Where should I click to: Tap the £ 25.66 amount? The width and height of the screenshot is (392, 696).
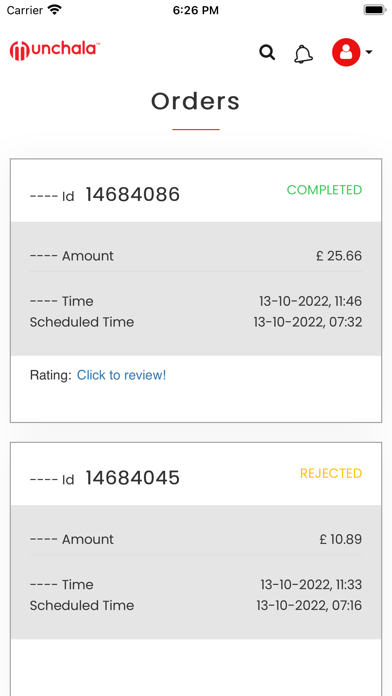[x=339, y=256]
